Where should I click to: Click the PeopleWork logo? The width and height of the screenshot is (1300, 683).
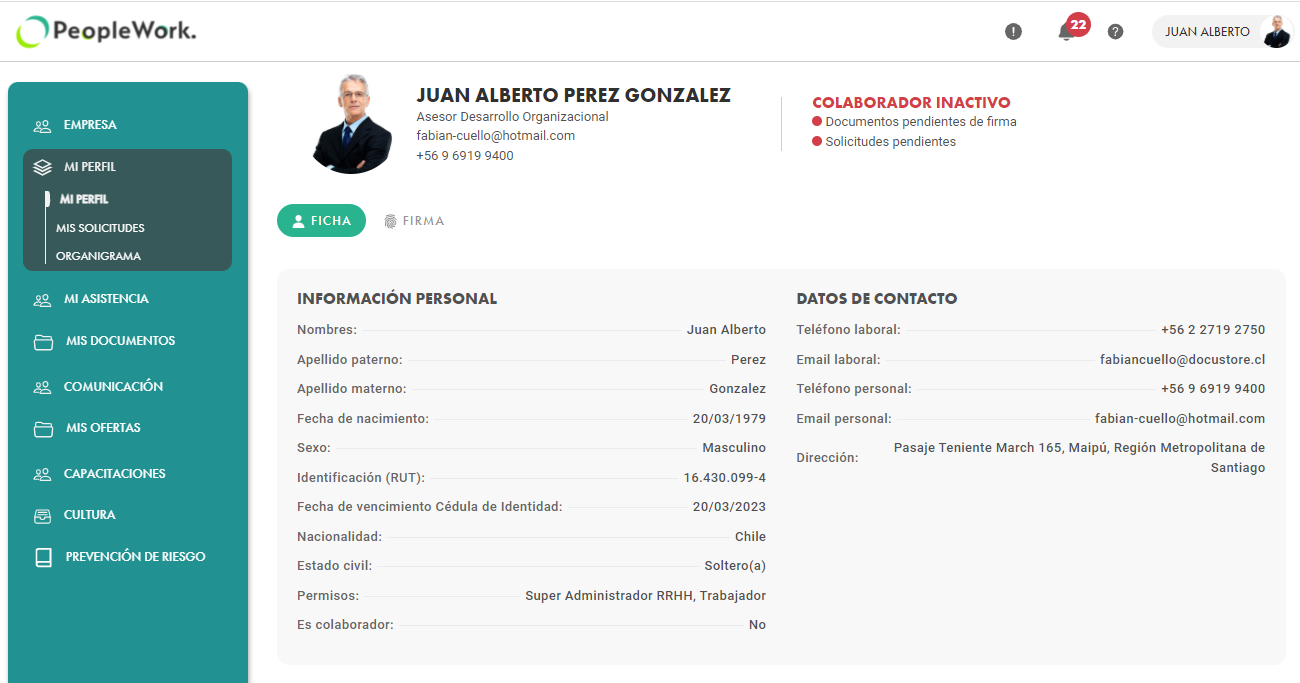pyautogui.click(x=106, y=32)
